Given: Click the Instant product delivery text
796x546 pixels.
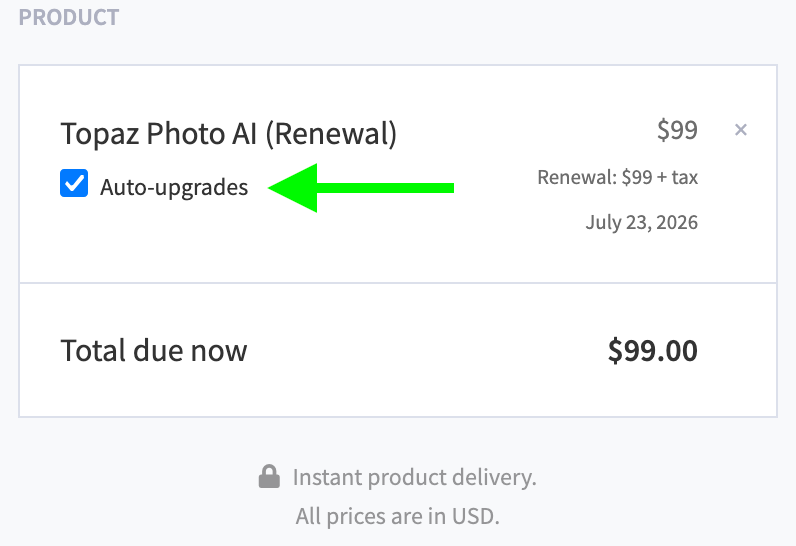Looking at the screenshot, I should [x=415, y=477].
